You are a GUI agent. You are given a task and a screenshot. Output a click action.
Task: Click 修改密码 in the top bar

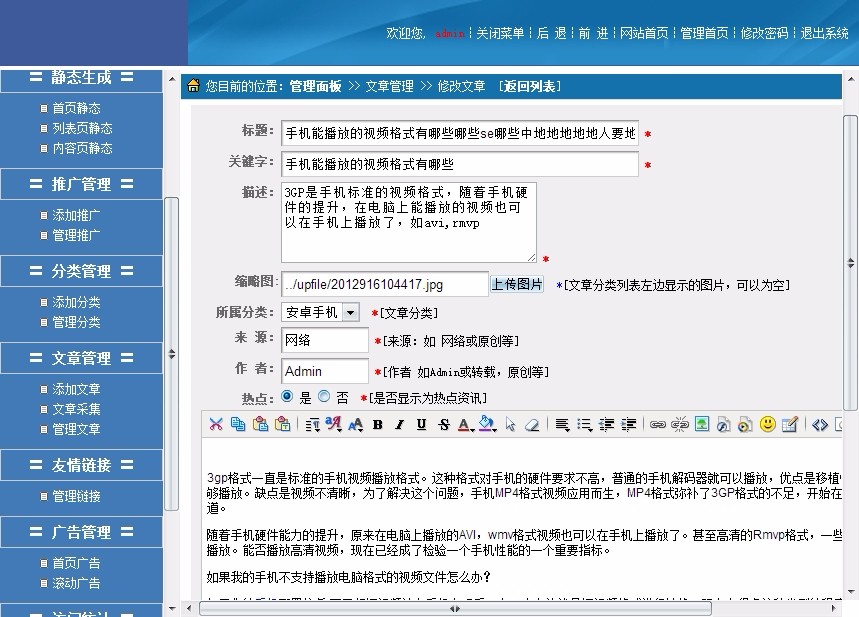tap(764, 33)
